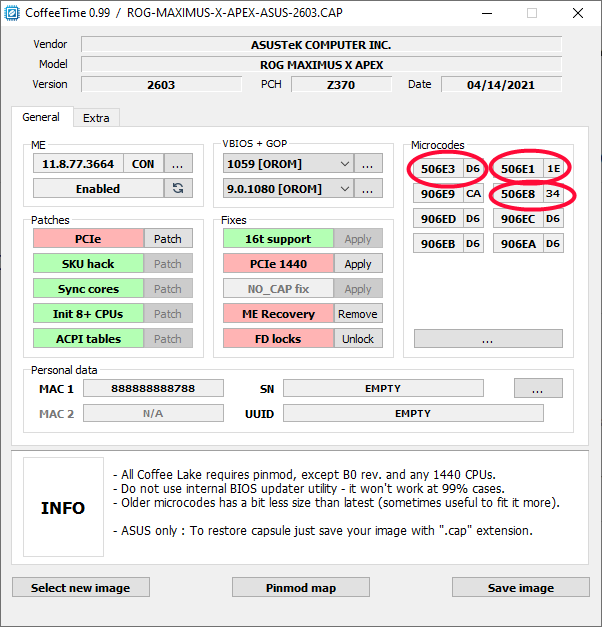
Task: Click the Vendor field ASUSTeK COMPUTER INC.
Action: click(x=321, y=44)
